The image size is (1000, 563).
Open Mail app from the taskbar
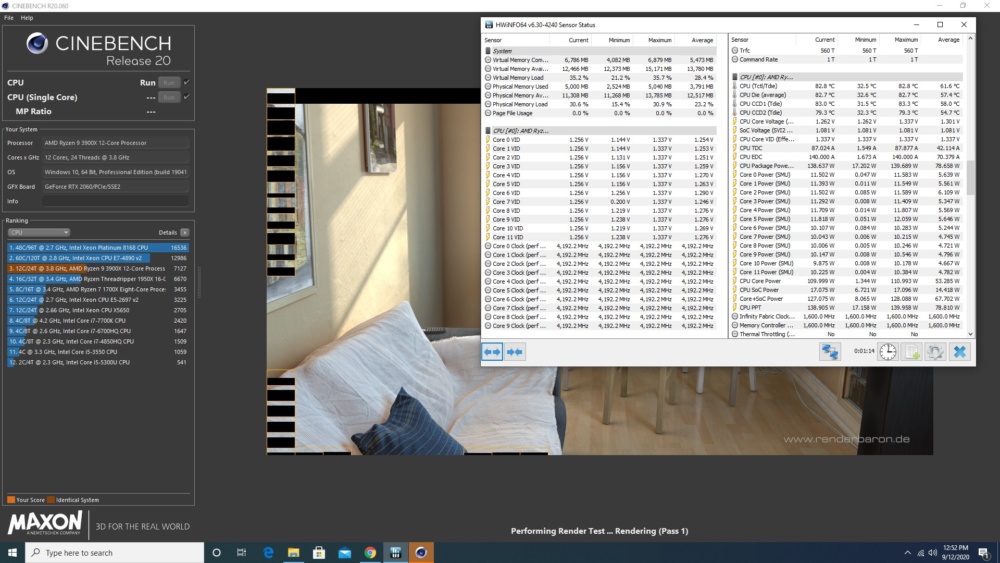(x=344, y=552)
